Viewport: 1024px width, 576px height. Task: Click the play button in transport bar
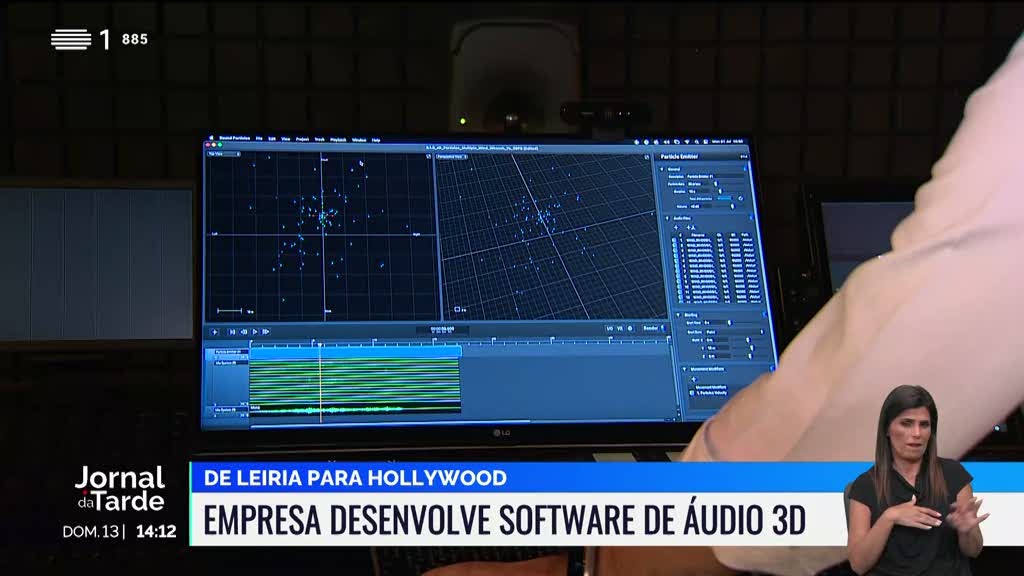click(x=255, y=331)
